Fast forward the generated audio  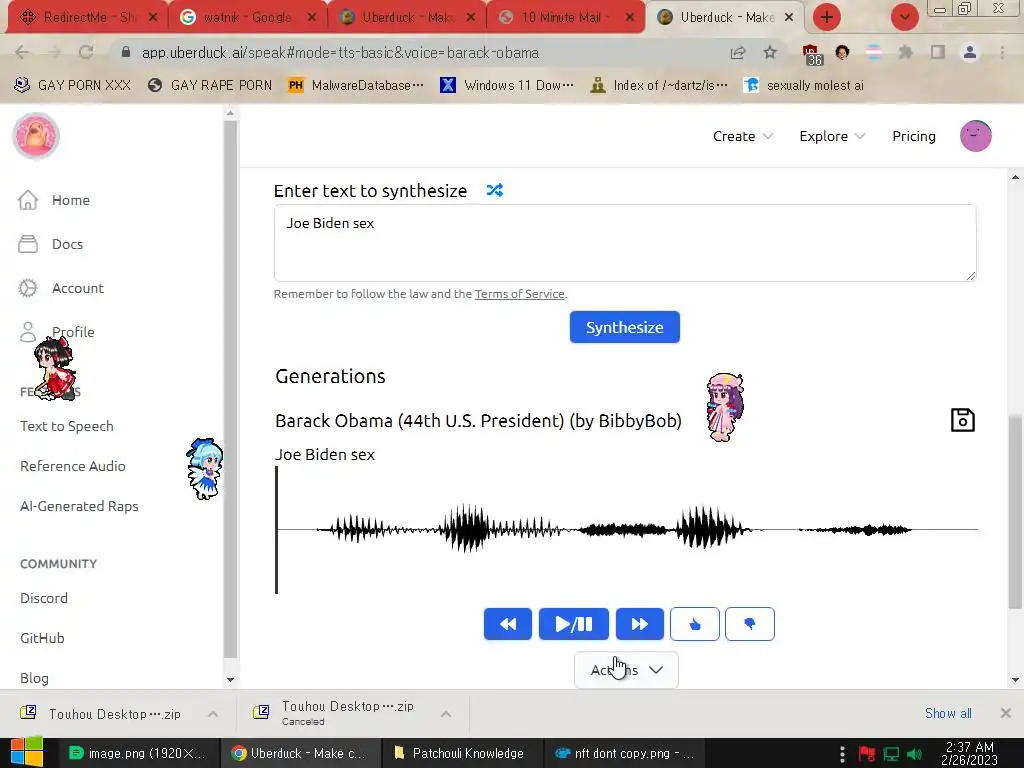(639, 624)
